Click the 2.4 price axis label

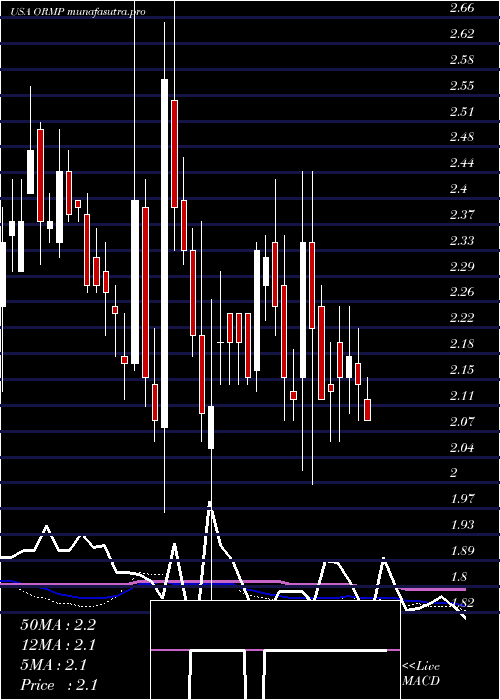[459, 189]
